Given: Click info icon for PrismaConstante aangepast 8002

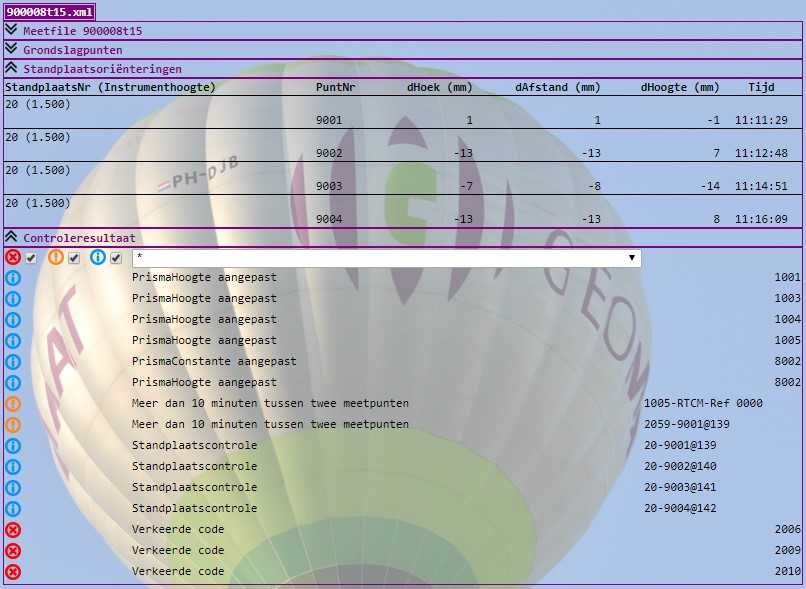Looking at the screenshot, I should point(13,362).
